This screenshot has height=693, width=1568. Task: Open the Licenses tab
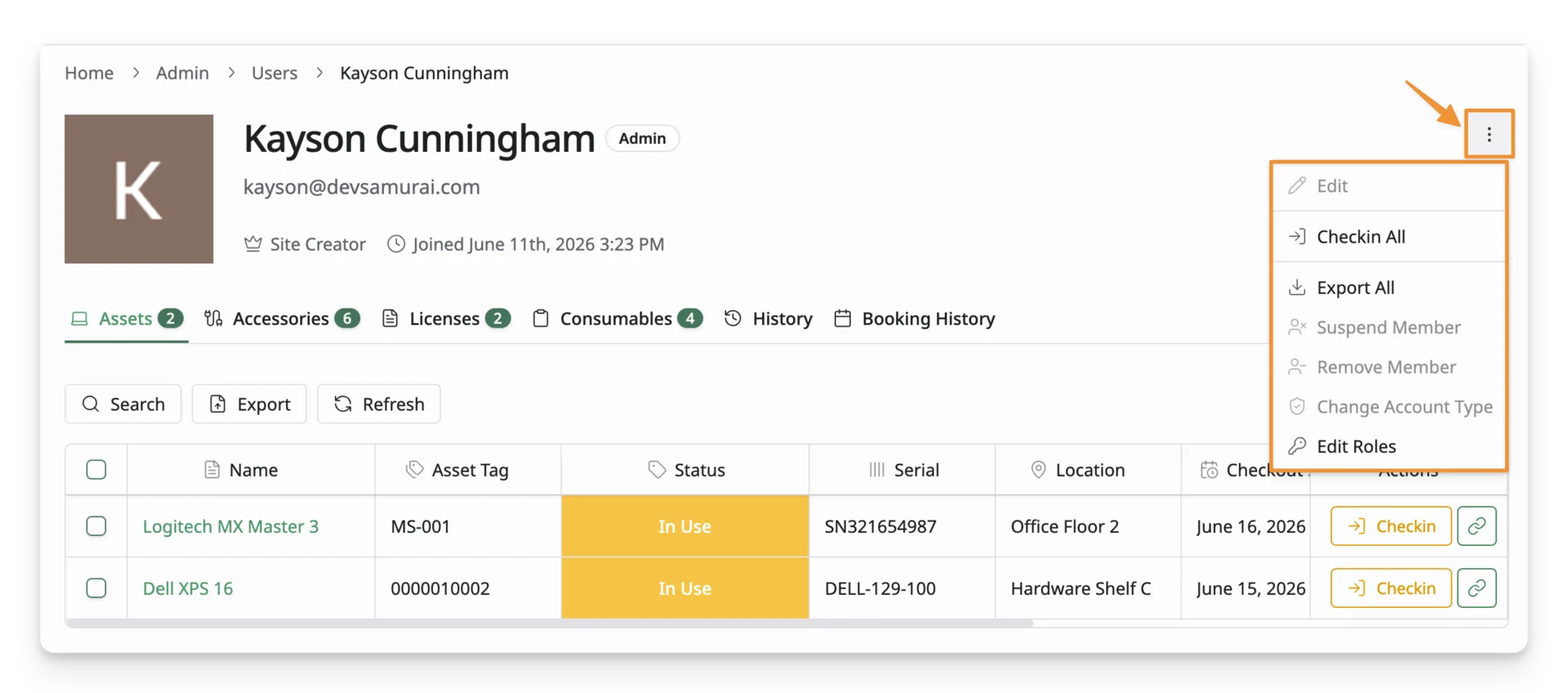446,319
